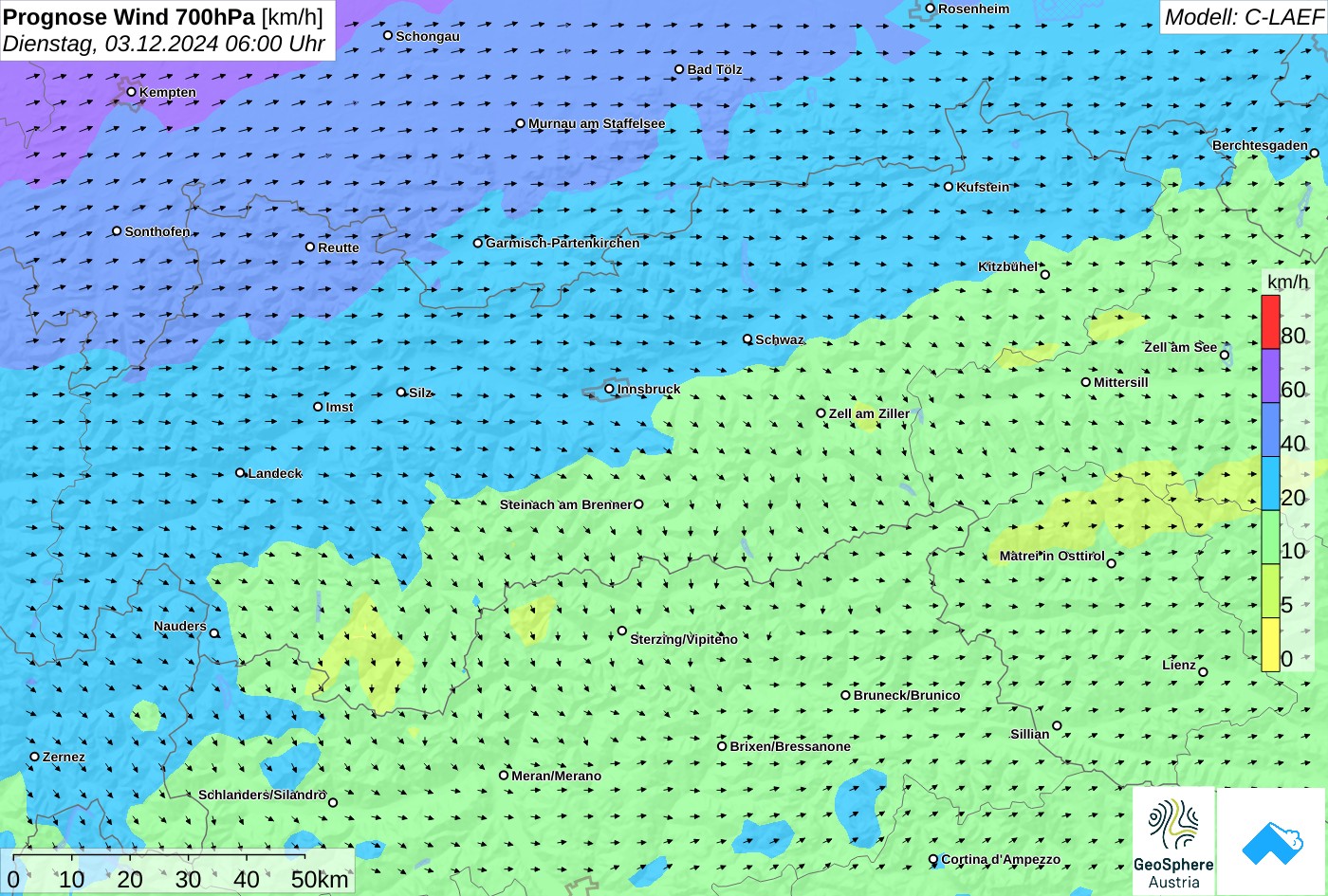Click the Mittersill city marker
The height and width of the screenshot is (896, 1328).
(x=1086, y=382)
